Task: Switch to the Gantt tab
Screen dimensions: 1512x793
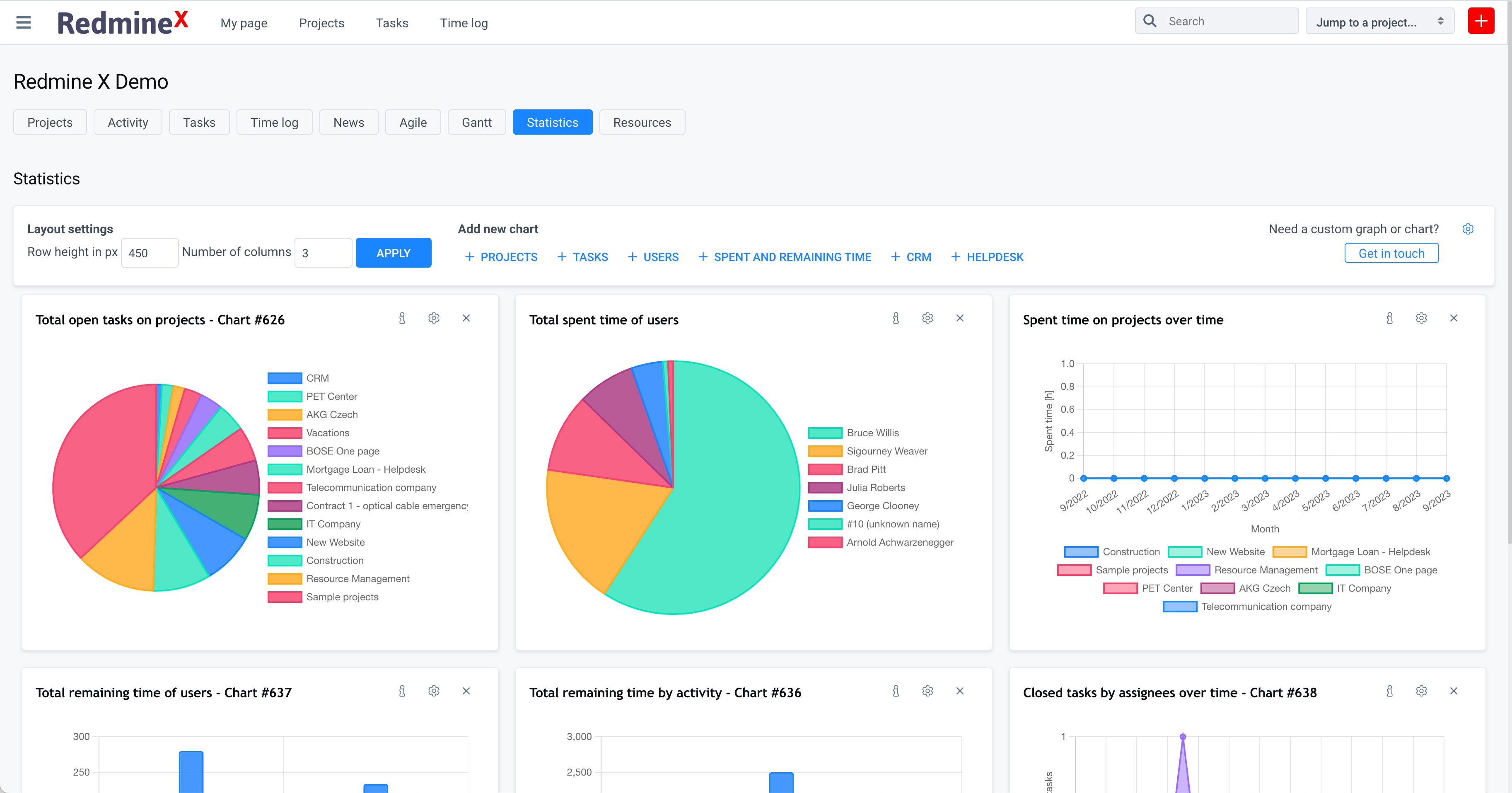Action: coord(477,122)
